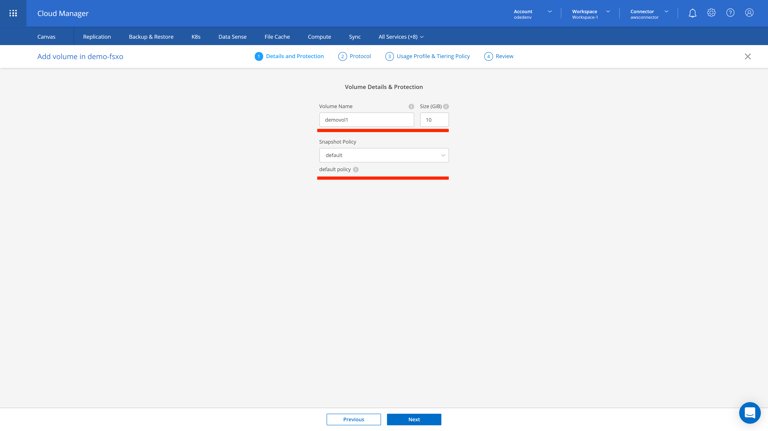768x431 pixels.
Task: Click the default policy info icon
Action: tap(356, 170)
